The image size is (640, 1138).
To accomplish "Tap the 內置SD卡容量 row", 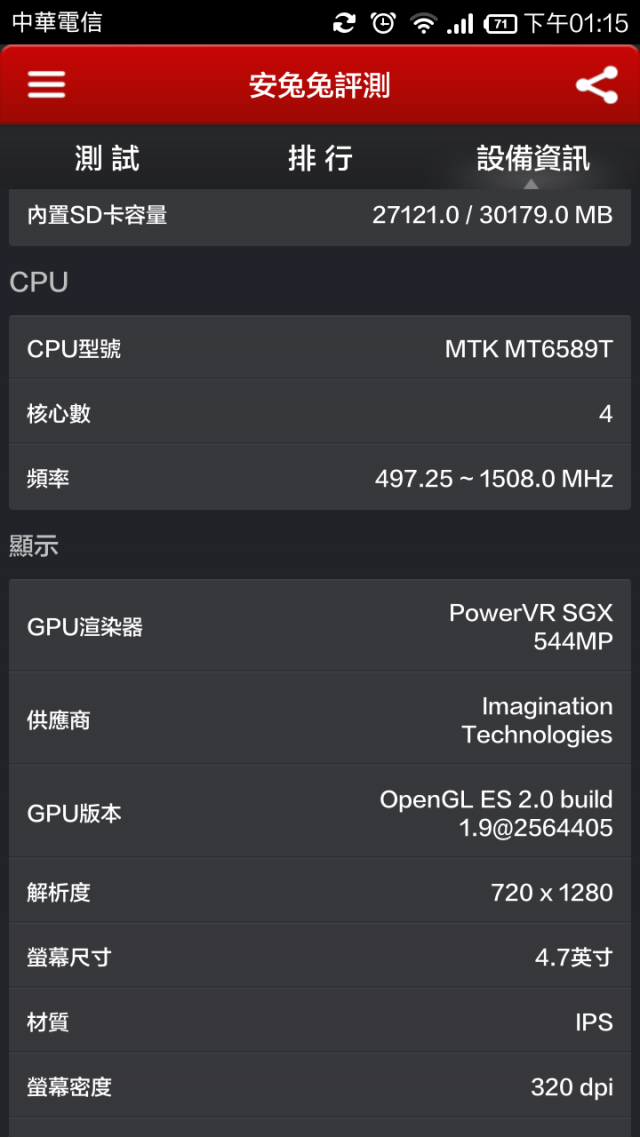I will click(x=320, y=217).
